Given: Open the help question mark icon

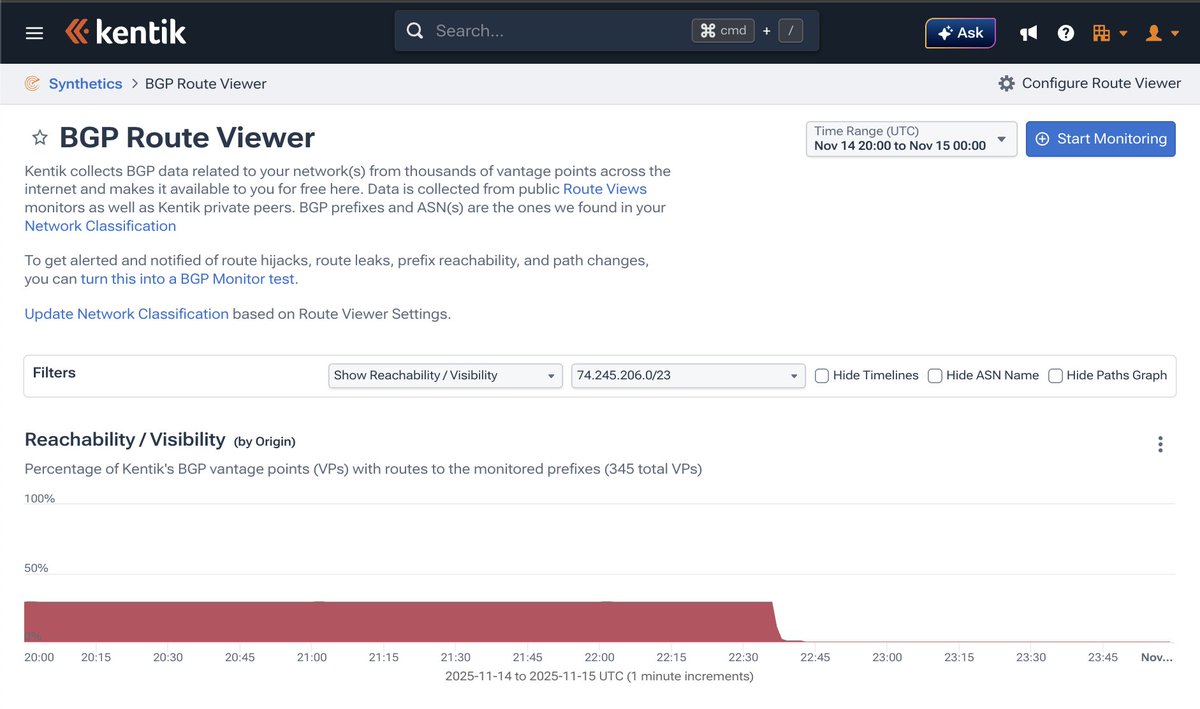Looking at the screenshot, I should click(x=1066, y=33).
